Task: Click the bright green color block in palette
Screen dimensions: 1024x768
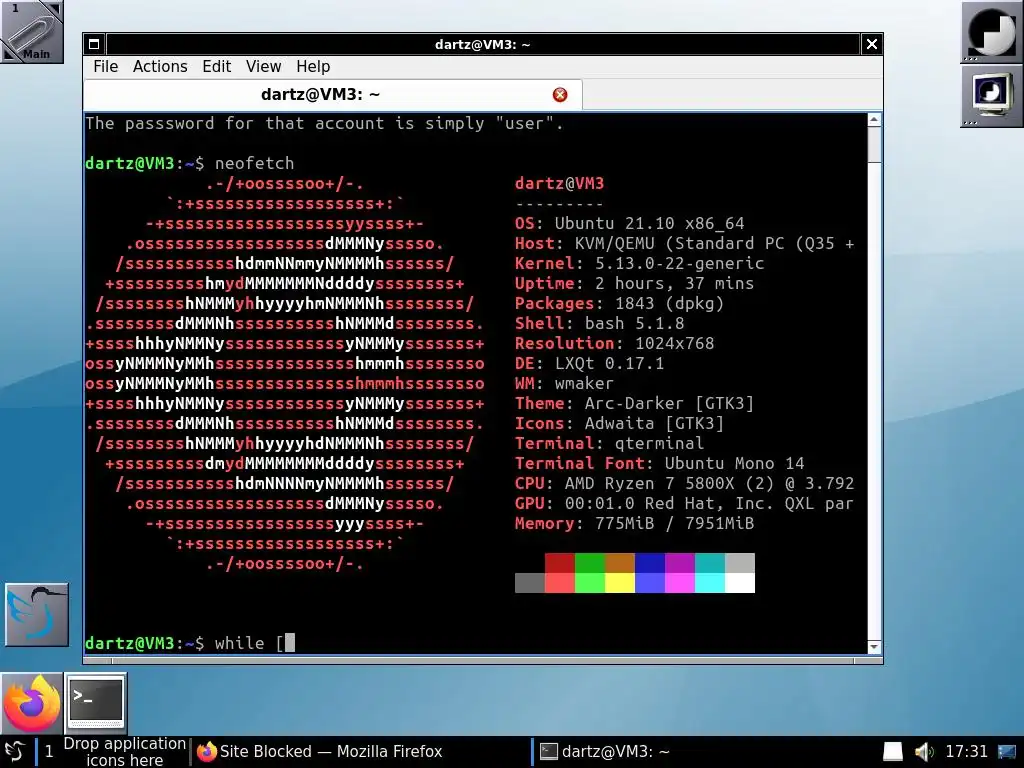Action: [590, 583]
